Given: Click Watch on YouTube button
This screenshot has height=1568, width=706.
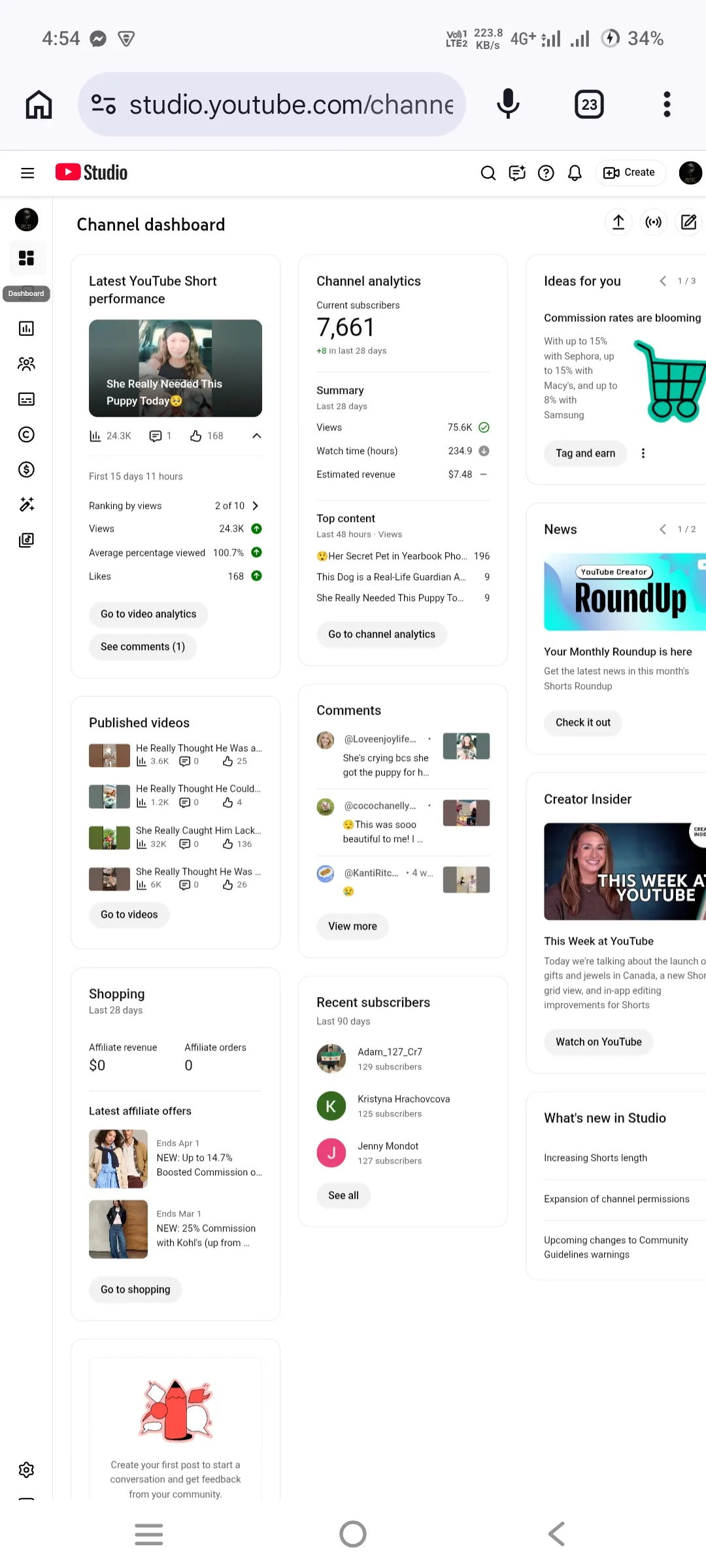Looking at the screenshot, I should (599, 1042).
